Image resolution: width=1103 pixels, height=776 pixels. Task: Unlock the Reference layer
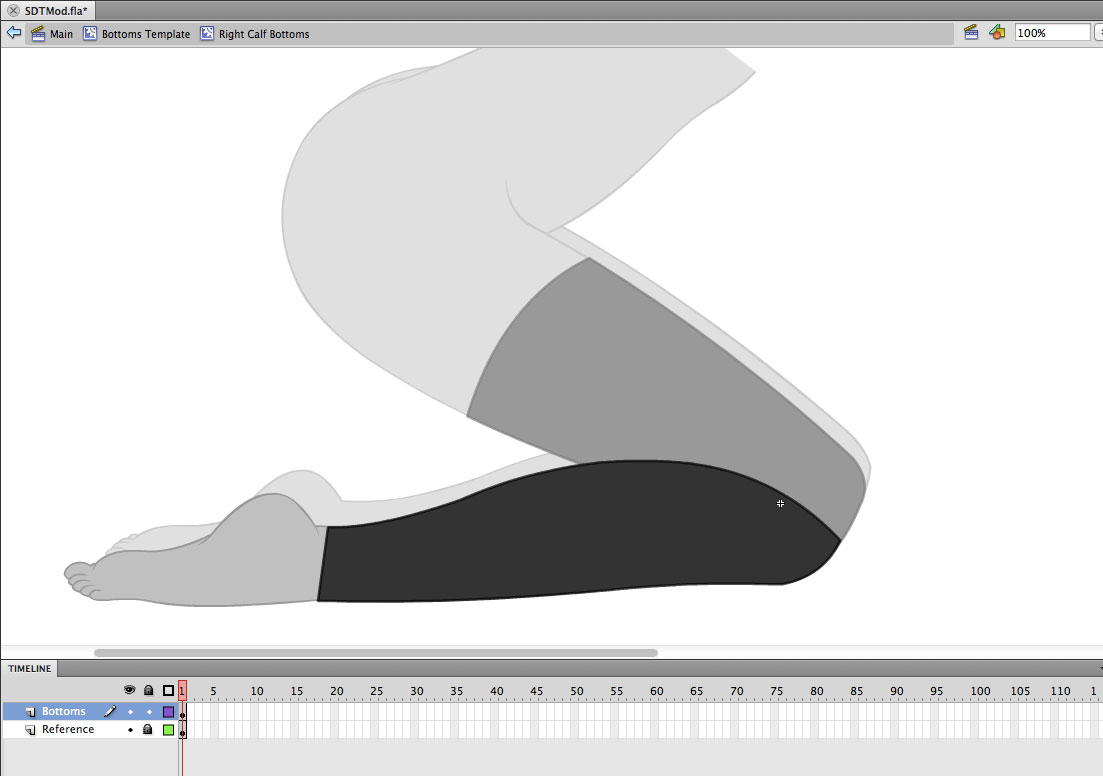(x=149, y=730)
